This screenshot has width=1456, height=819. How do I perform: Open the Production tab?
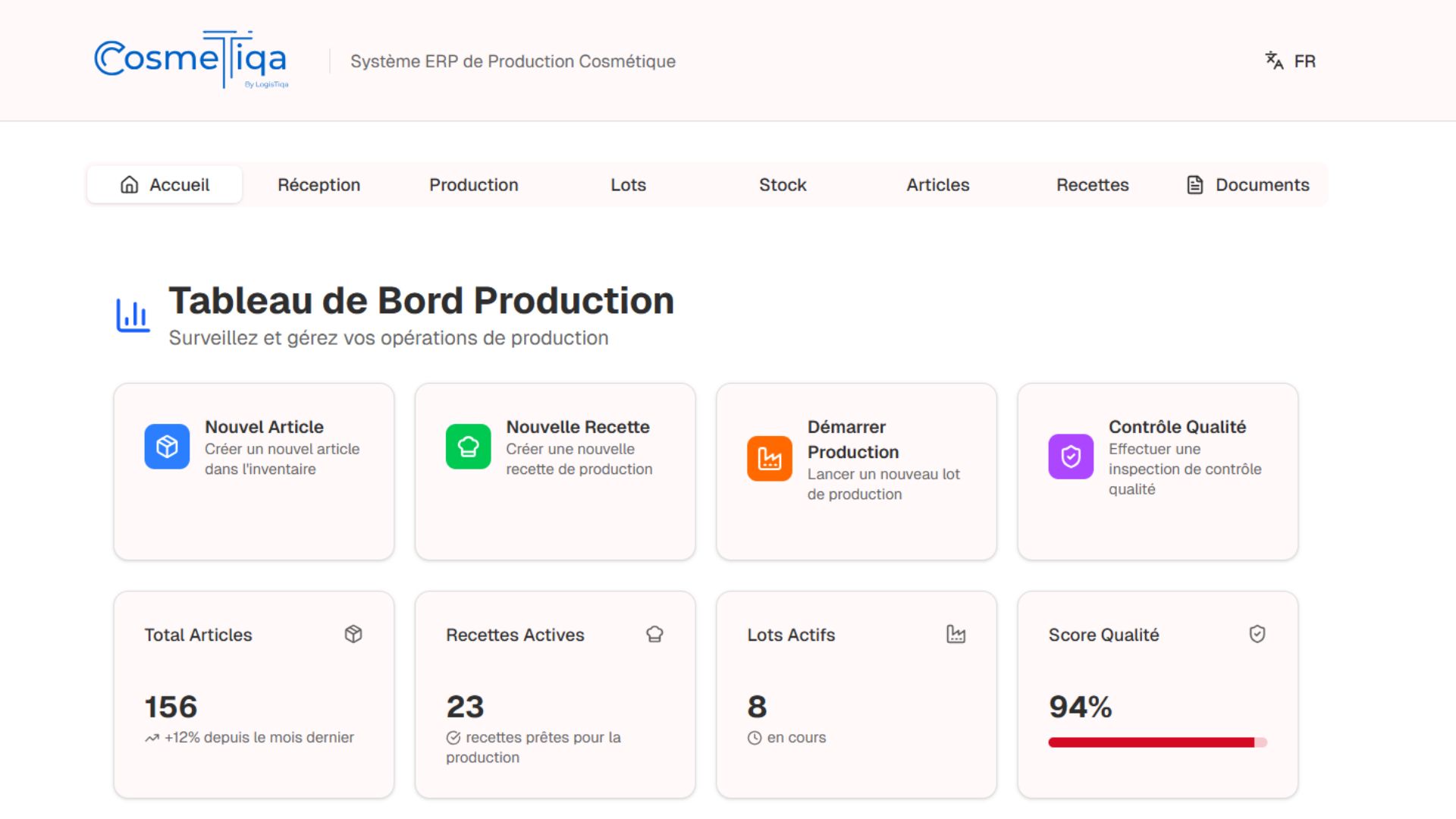coord(473,185)
